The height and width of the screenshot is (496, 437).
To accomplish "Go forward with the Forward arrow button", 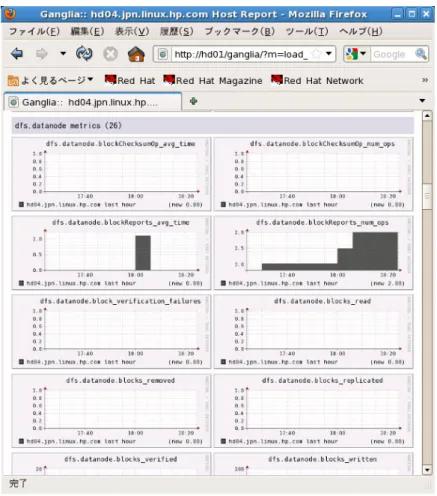I will pos(41,54).
